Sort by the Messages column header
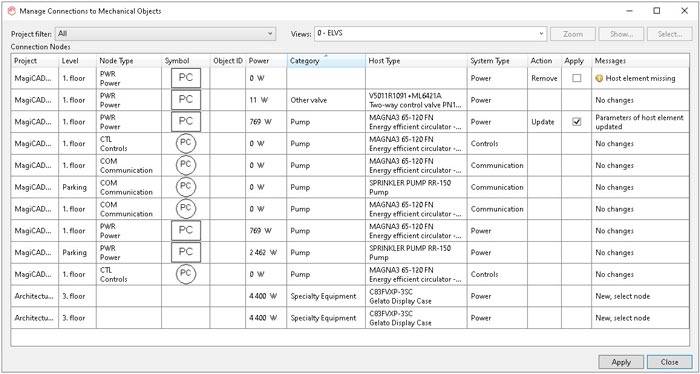The image size is (700, 374). pos(640,61)
